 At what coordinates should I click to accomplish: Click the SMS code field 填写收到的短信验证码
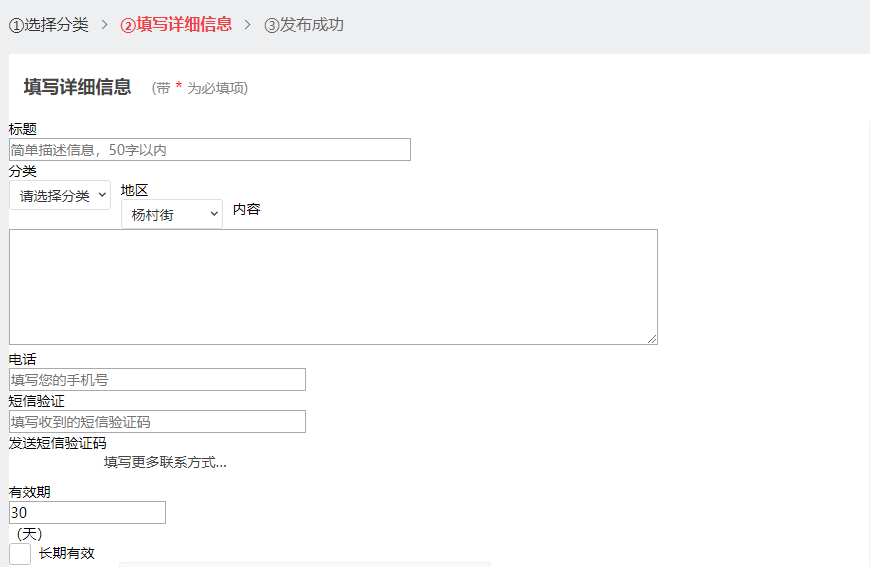(x=157, y=422)
